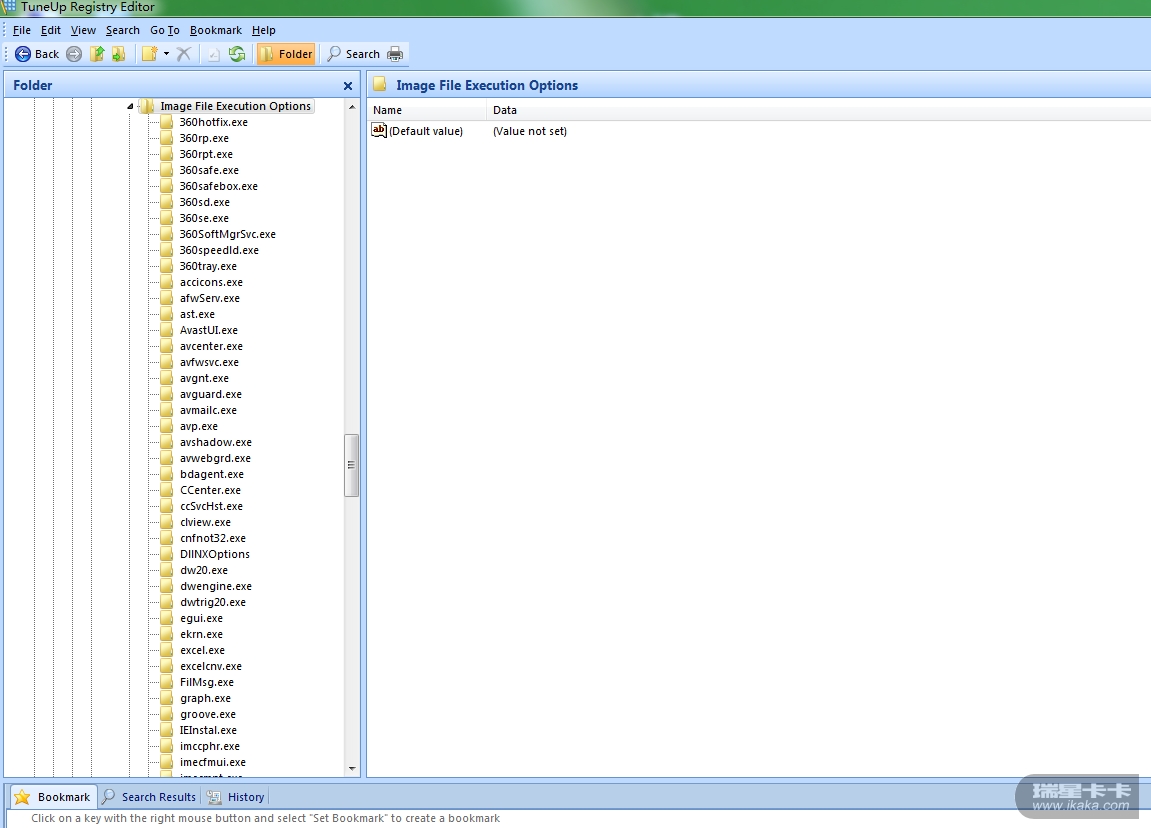
Task: Click the delete X icon in toolbar
Action: click(x=184, y=54)
